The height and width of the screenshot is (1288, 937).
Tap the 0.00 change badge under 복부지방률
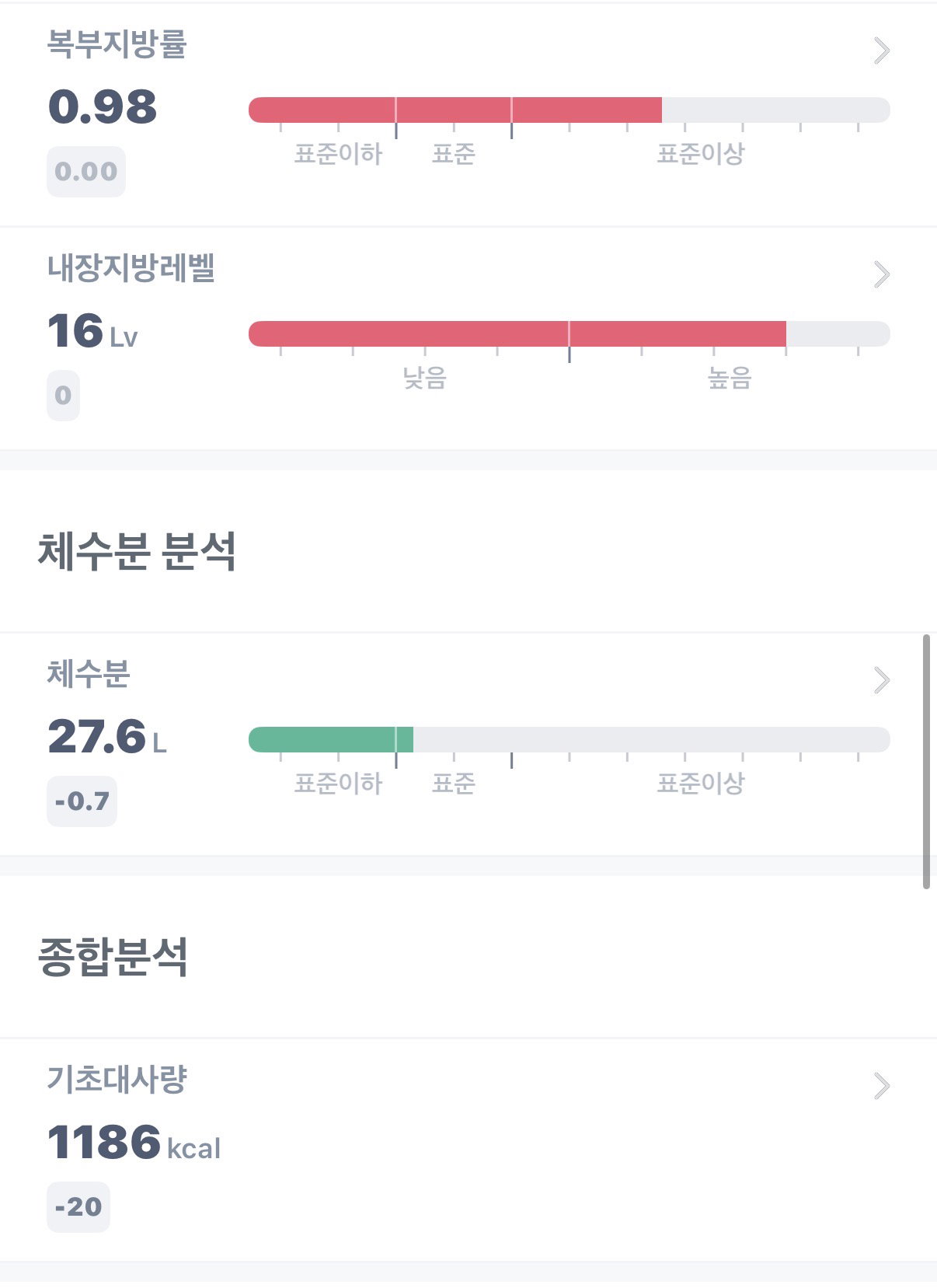(86, 172)
